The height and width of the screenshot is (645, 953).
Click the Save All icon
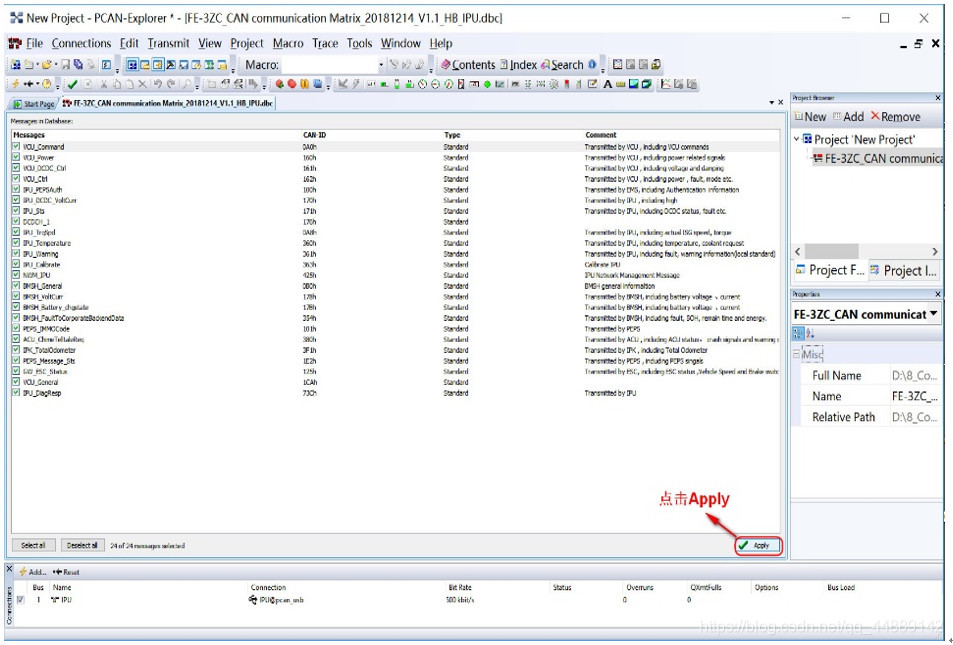78,64
